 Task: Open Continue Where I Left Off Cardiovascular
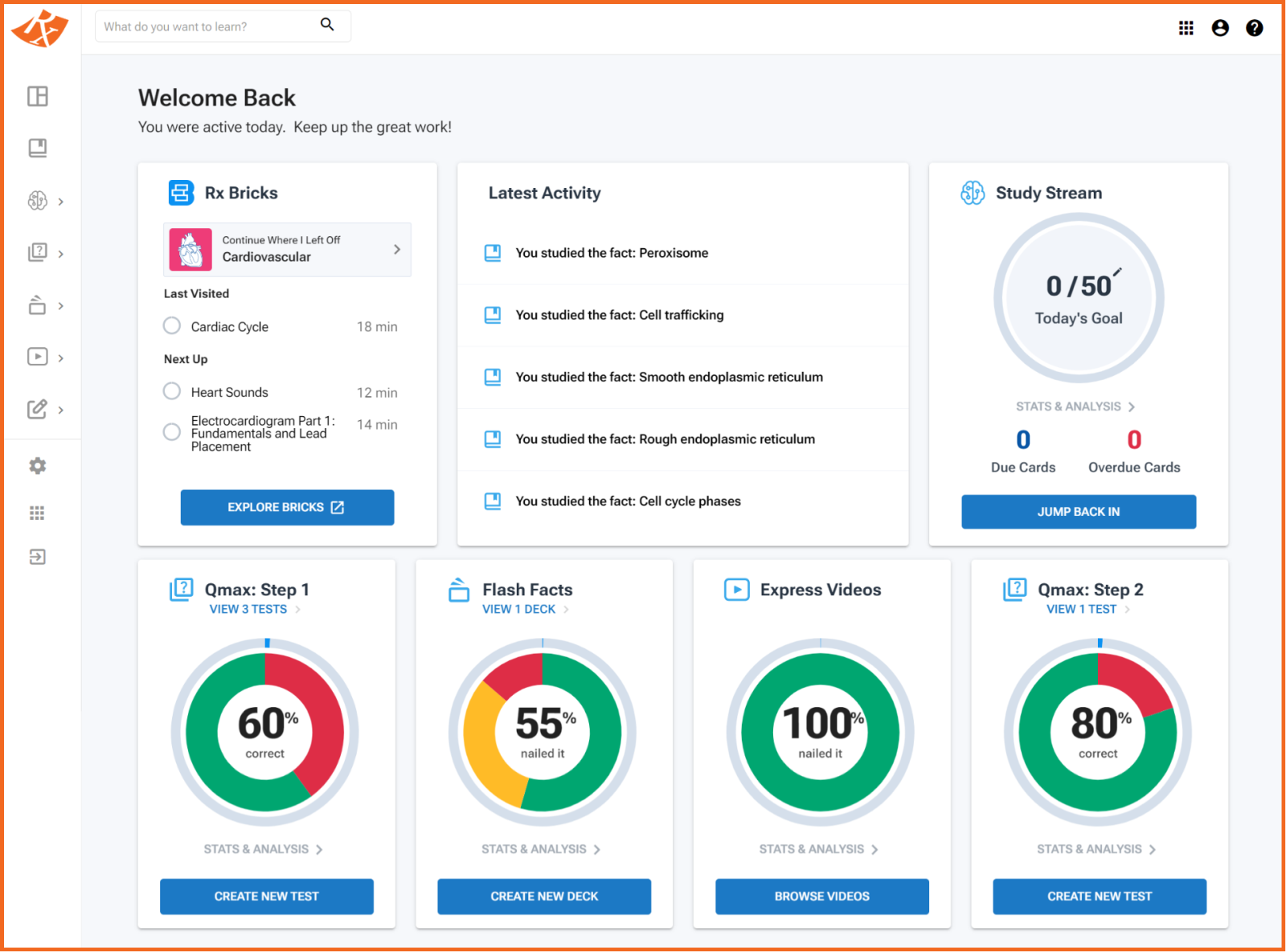287,250
